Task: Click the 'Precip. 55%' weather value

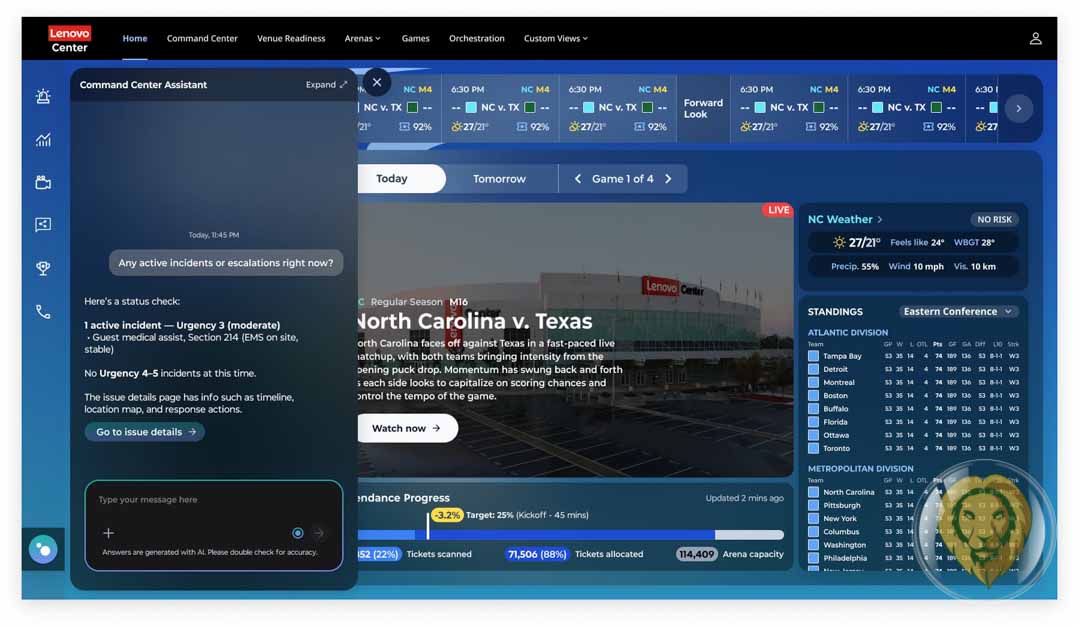Action: pyautogui.click(x=854, y=266)
